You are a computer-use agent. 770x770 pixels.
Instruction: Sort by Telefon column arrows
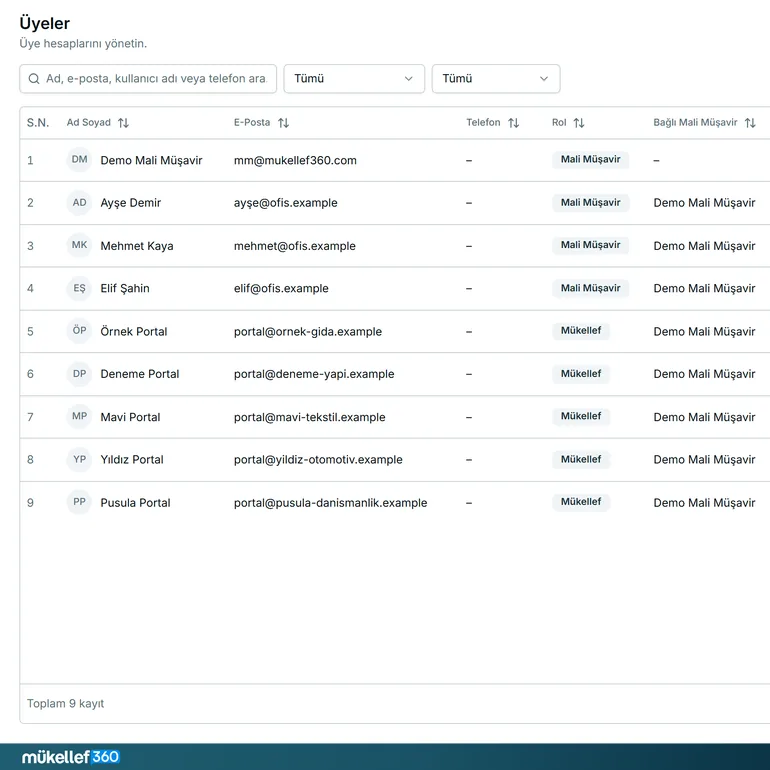pos(514,123)
